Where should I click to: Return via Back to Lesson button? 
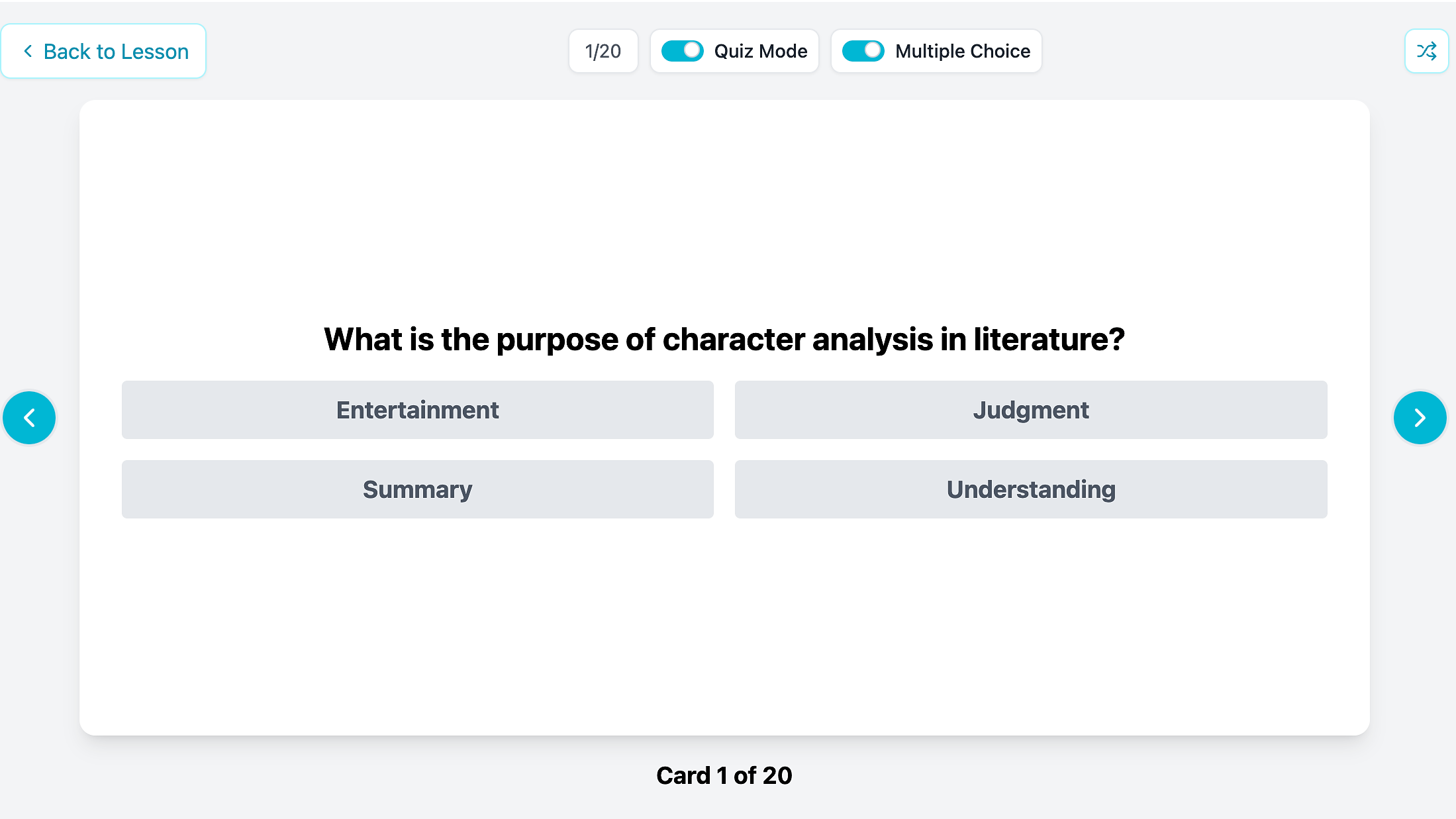104,51
